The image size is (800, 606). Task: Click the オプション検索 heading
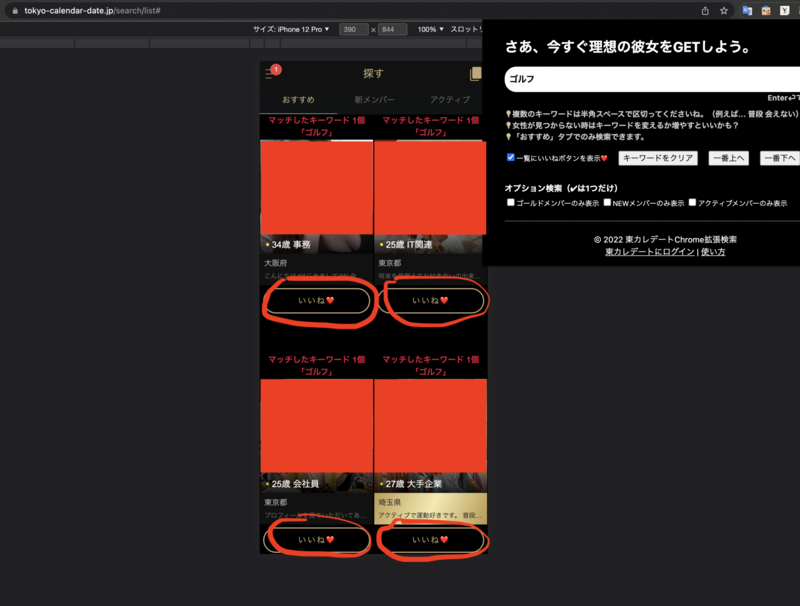[x=561, y=188]
